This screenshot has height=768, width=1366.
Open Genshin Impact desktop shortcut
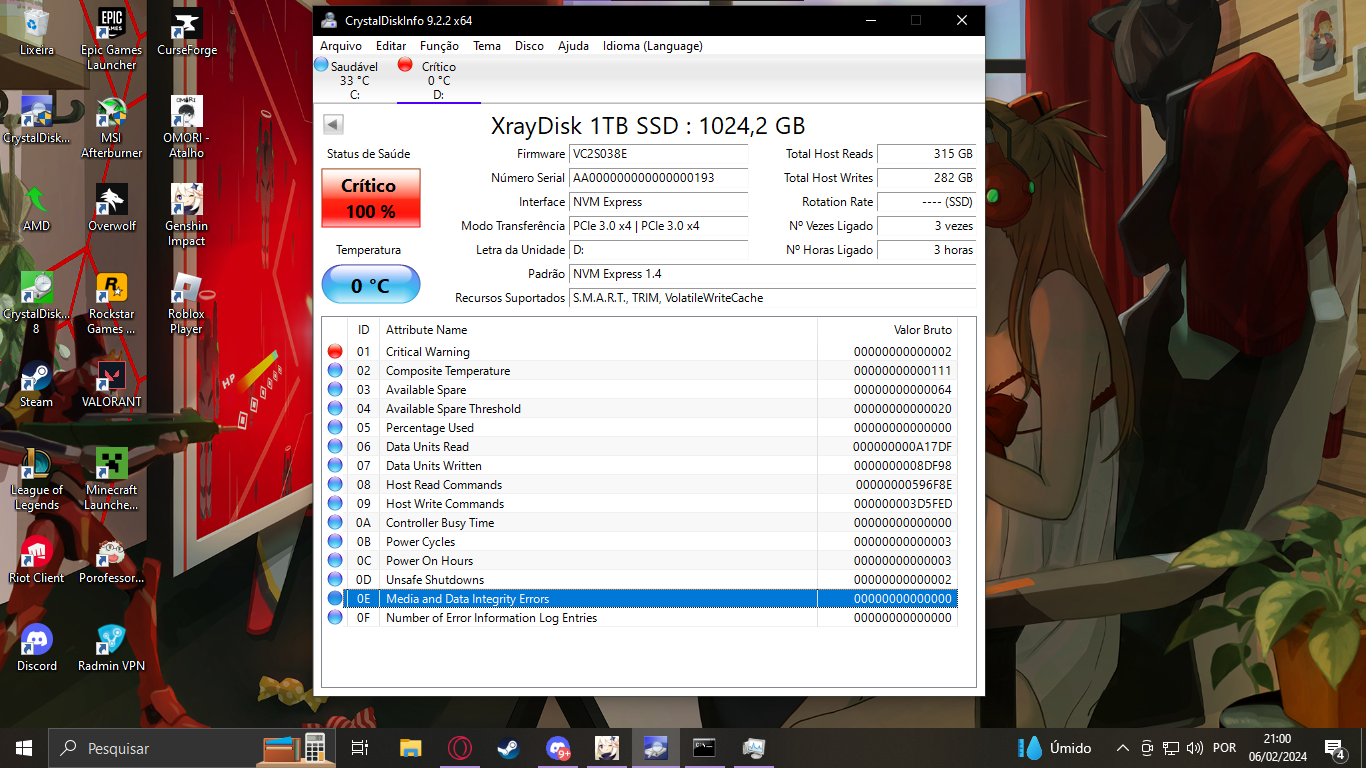(x=186, y=215)
